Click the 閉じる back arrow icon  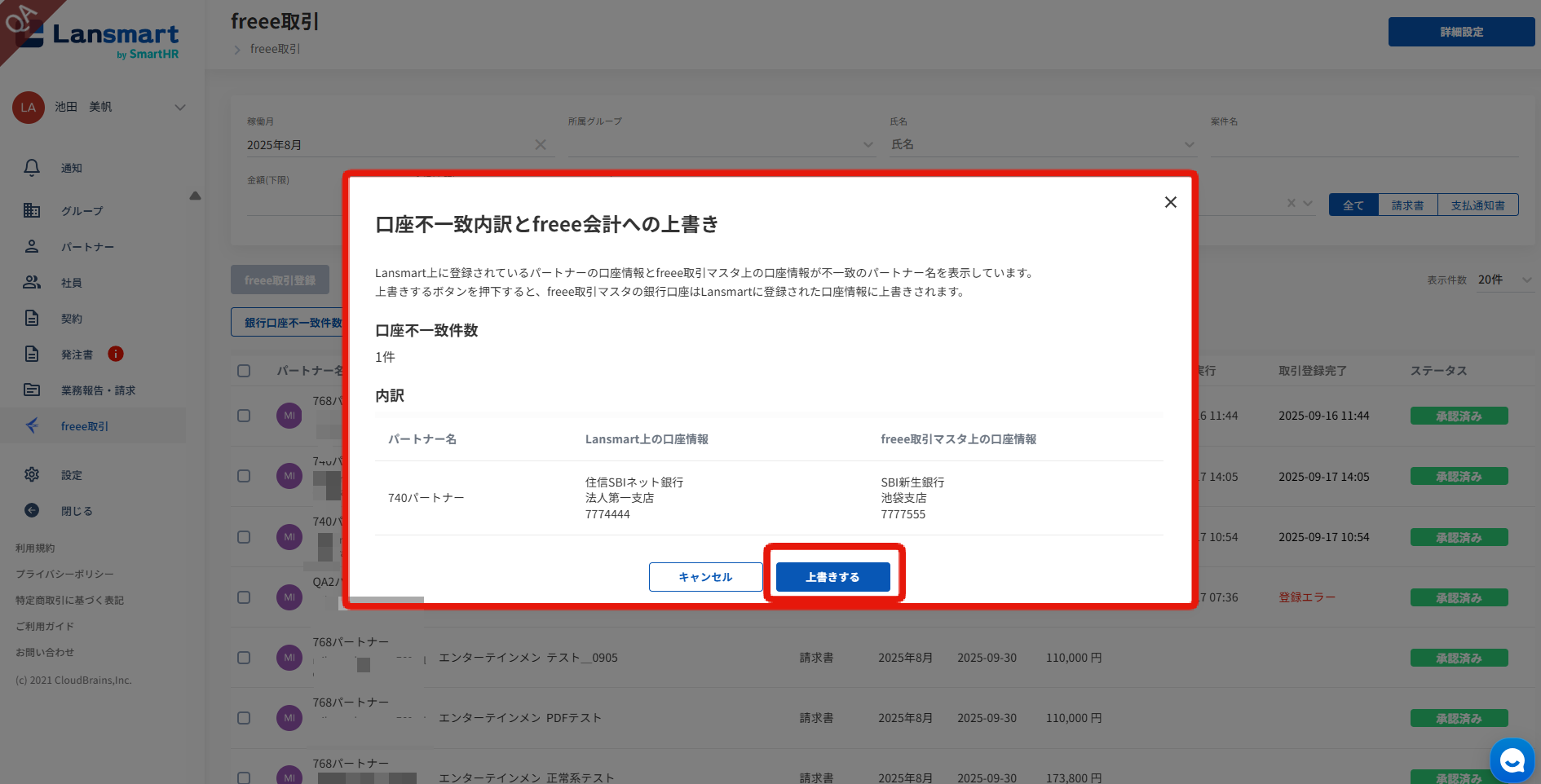(x=32, y=510)
